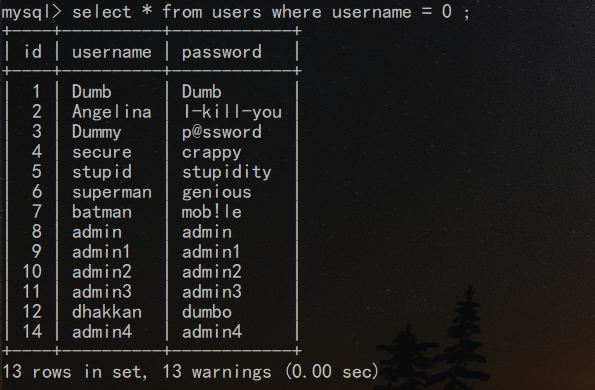Select the 'dhakkan' username entry

point(107,311)
